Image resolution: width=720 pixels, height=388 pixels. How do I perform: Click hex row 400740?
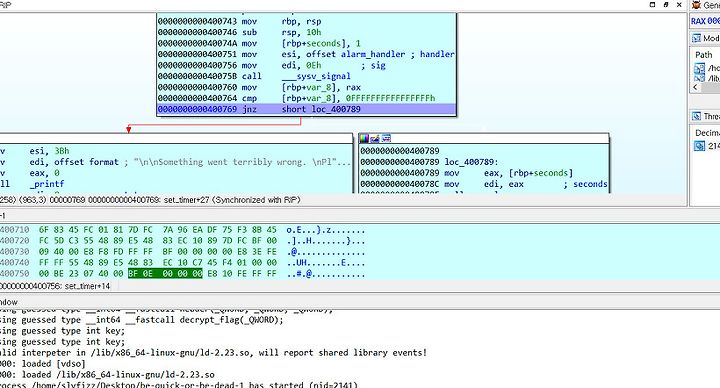pyautogui.click(x=182, y=263)
